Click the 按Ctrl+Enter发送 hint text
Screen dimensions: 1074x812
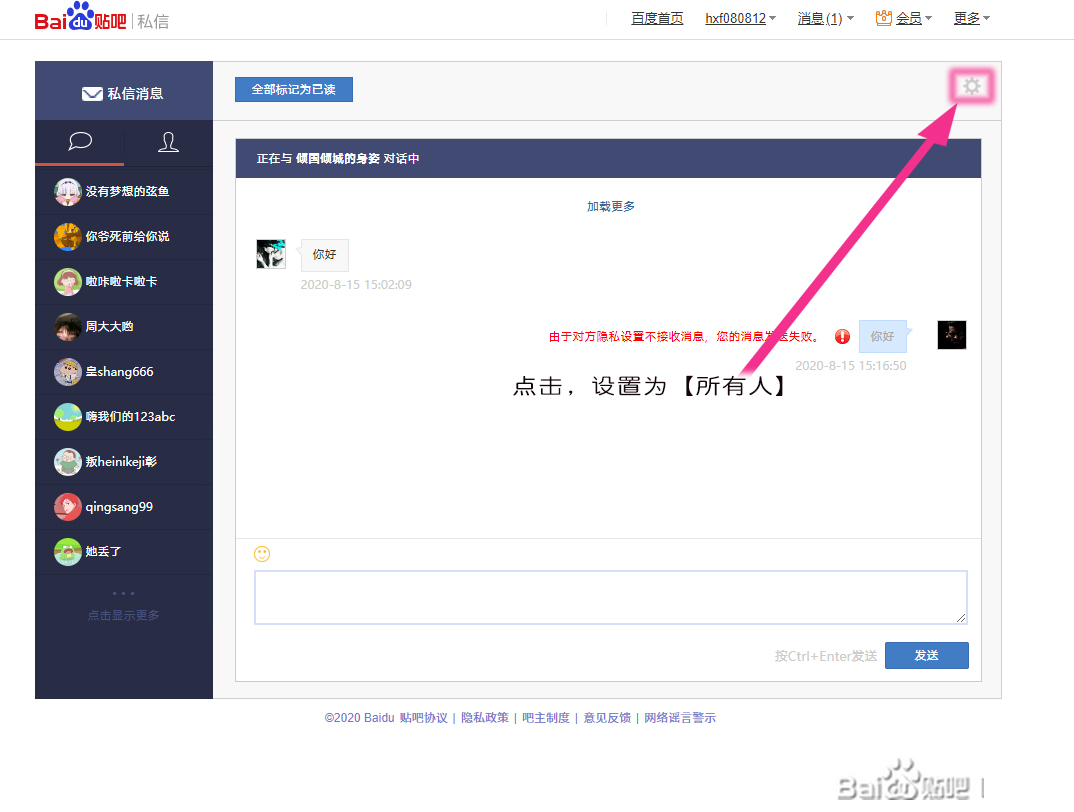826,656
